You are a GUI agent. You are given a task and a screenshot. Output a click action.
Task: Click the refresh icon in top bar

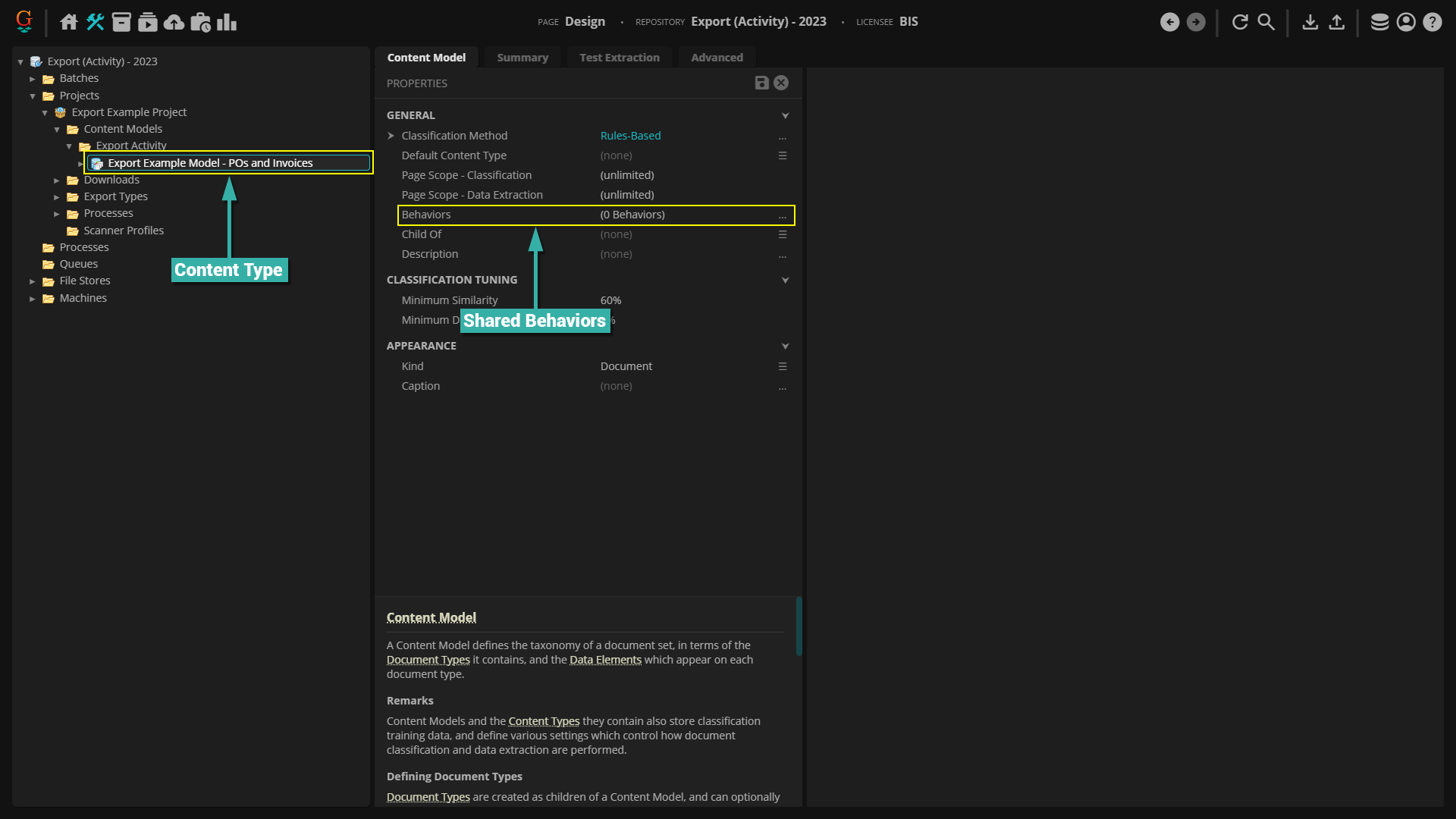[1240, 22]
